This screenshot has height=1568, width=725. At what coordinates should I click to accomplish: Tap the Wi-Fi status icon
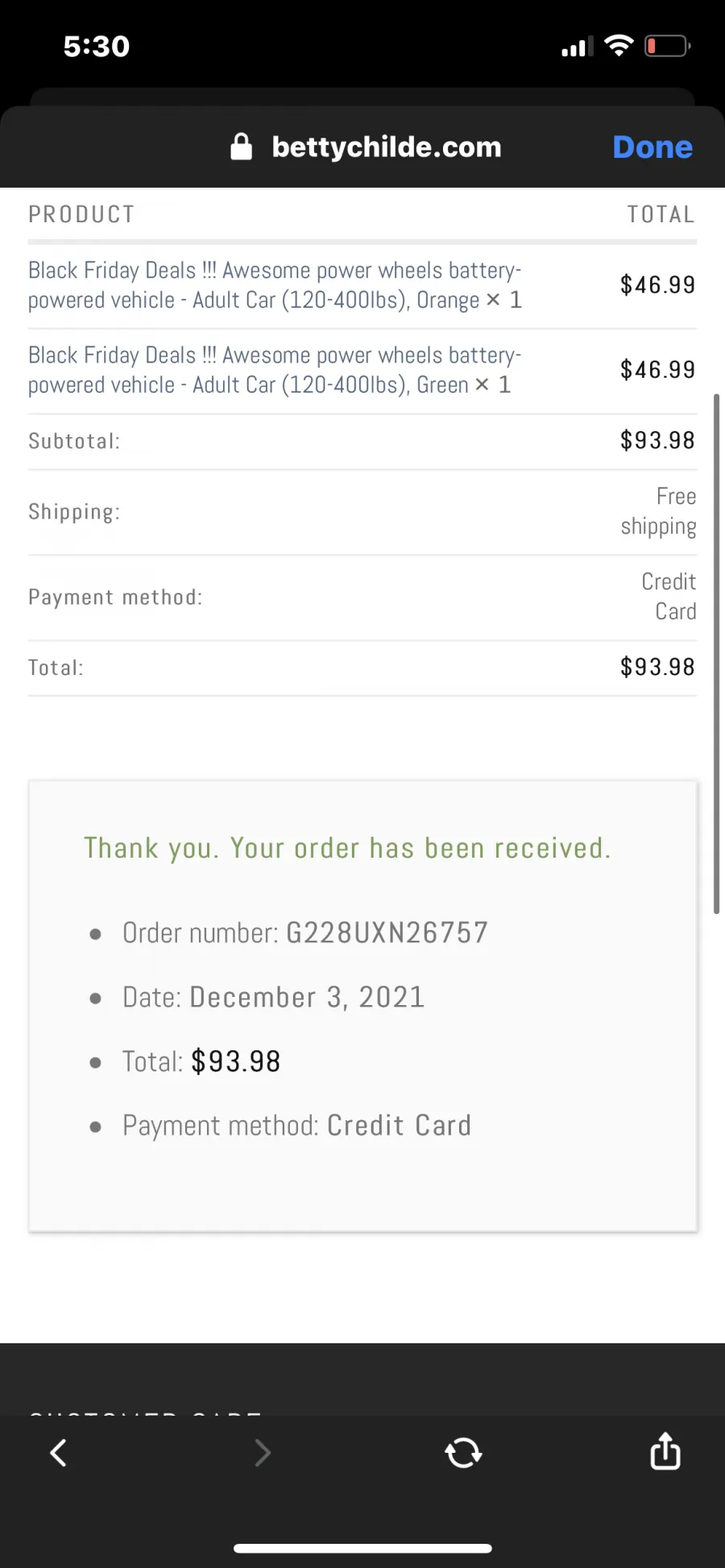coord(619,46)
